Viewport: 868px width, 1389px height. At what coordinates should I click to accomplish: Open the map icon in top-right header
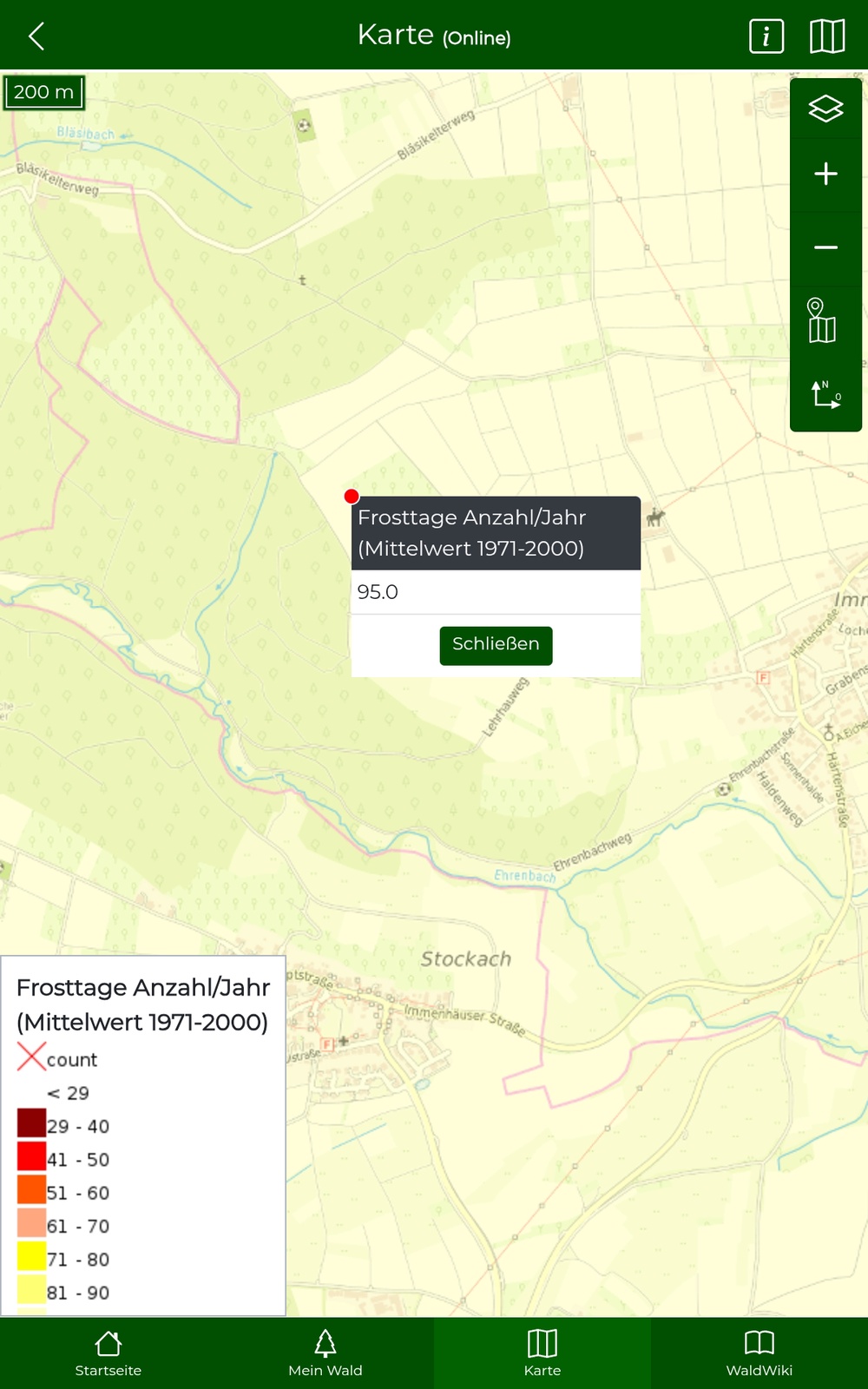point(826,36)
